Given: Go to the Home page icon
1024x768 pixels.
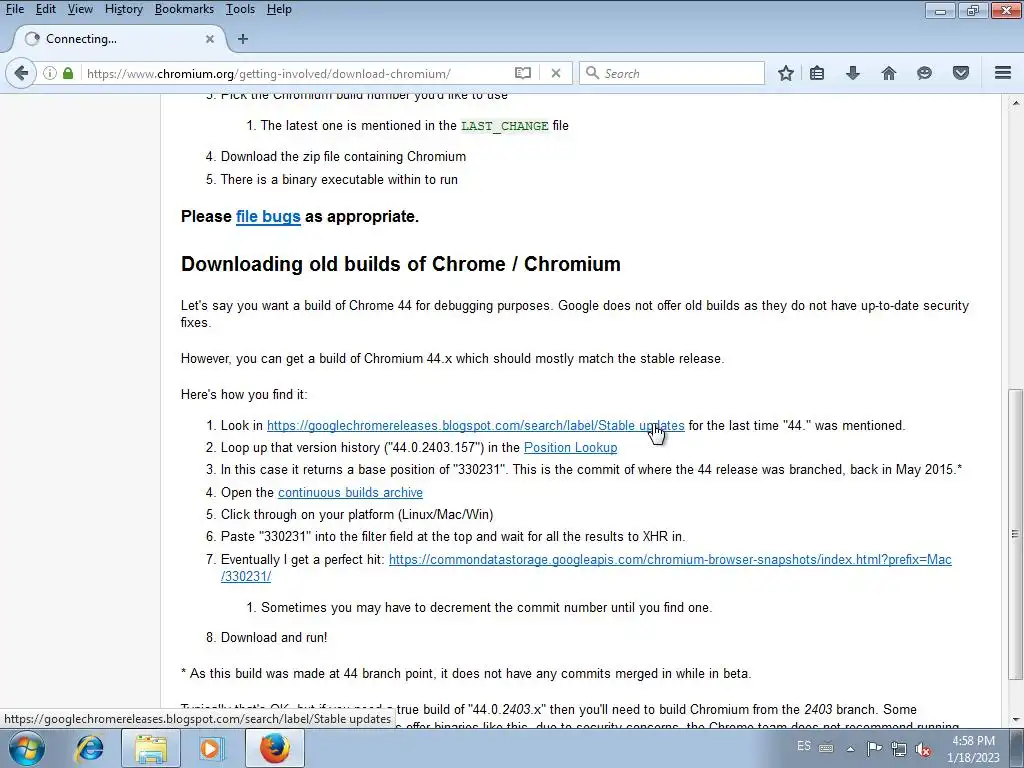Looking at the screenshot, I should tap(889, 73).
